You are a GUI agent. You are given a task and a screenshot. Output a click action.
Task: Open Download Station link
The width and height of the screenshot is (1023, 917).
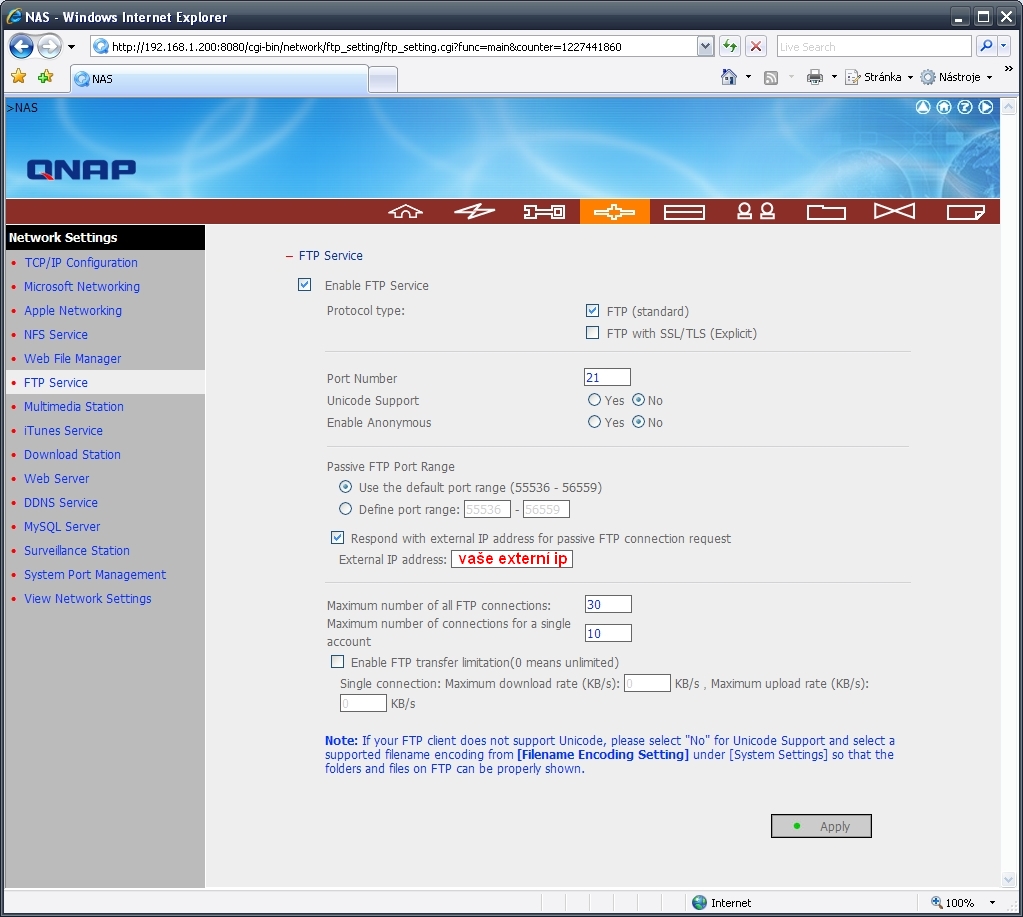[x=72, y=455]
